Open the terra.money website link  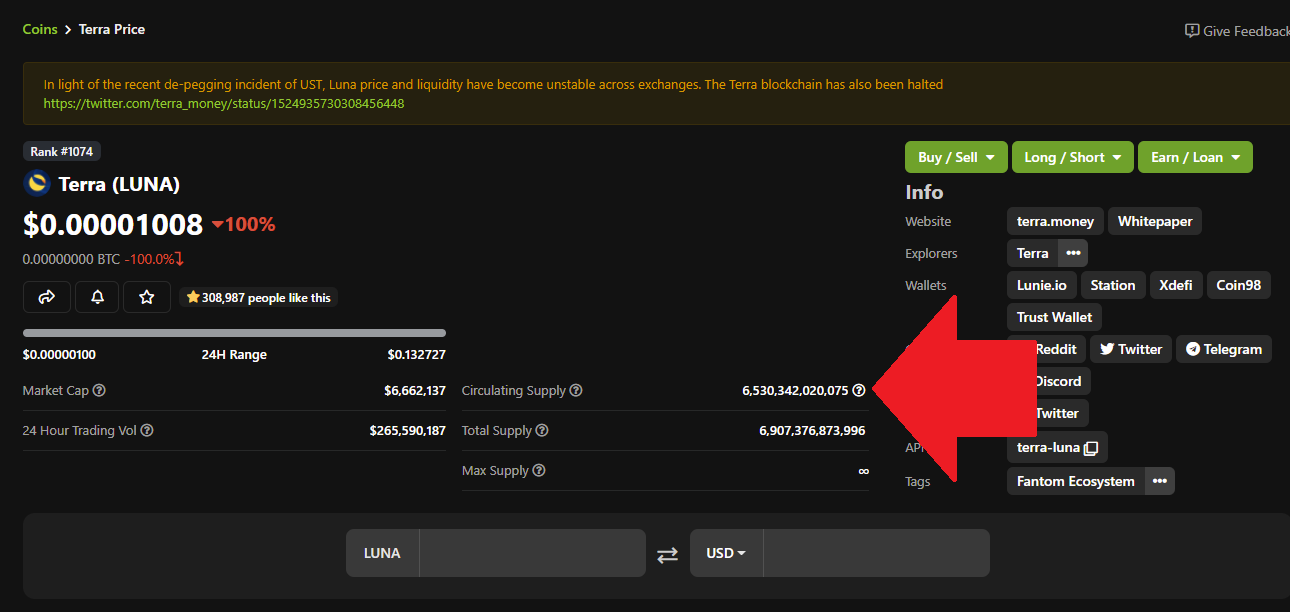click(1055, 221)
